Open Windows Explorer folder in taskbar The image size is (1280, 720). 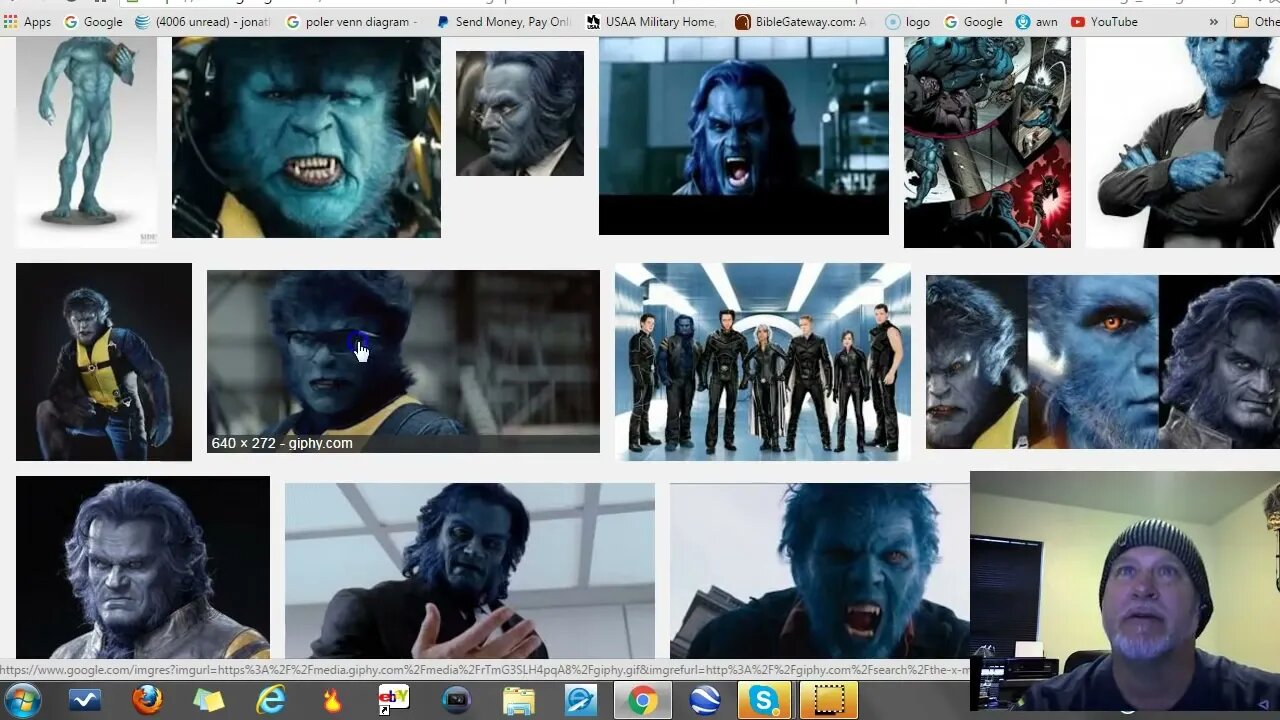coord(518,700)
